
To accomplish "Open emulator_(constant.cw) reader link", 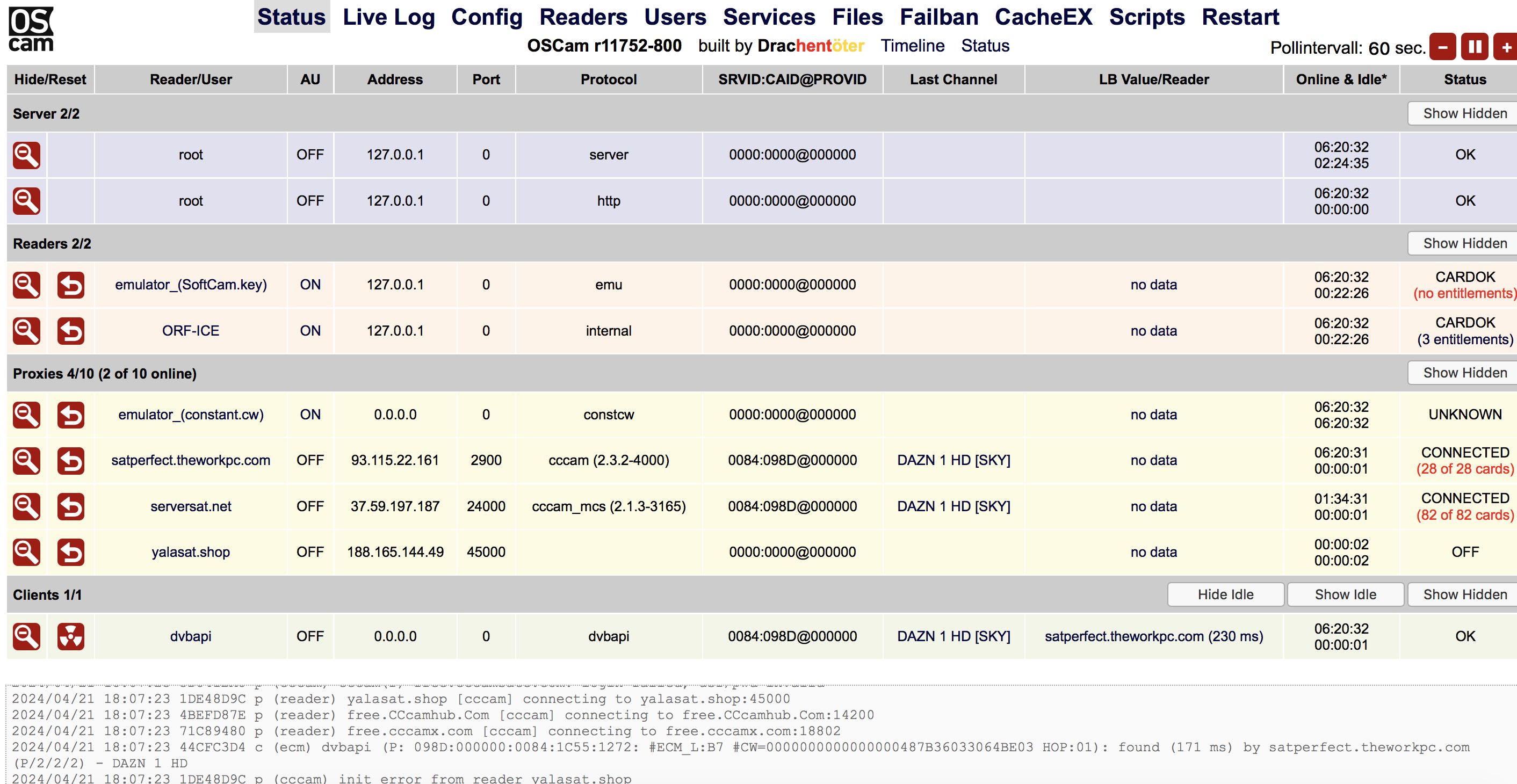I will [191, 415].
